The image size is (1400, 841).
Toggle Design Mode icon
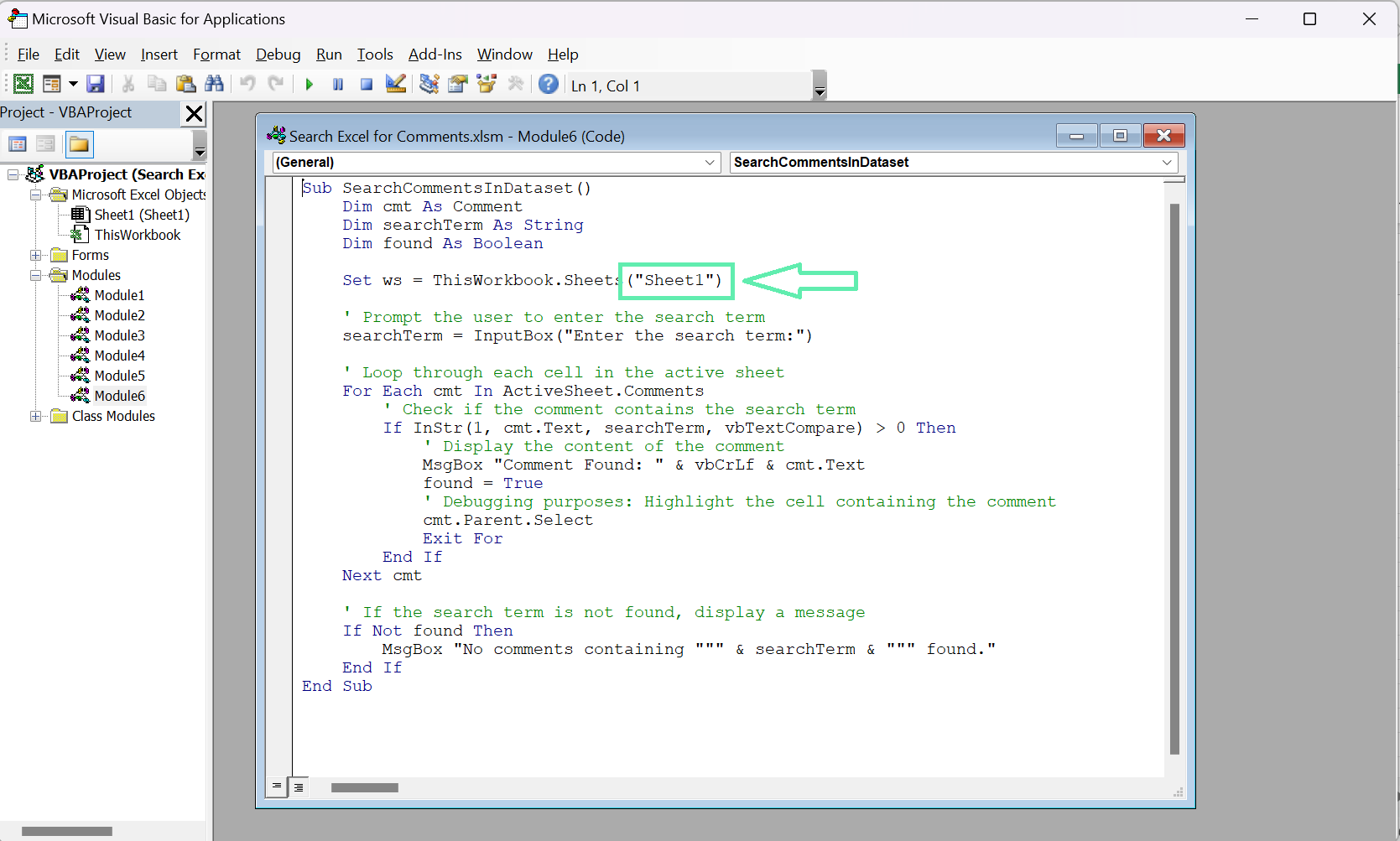(x=395, y=84)
